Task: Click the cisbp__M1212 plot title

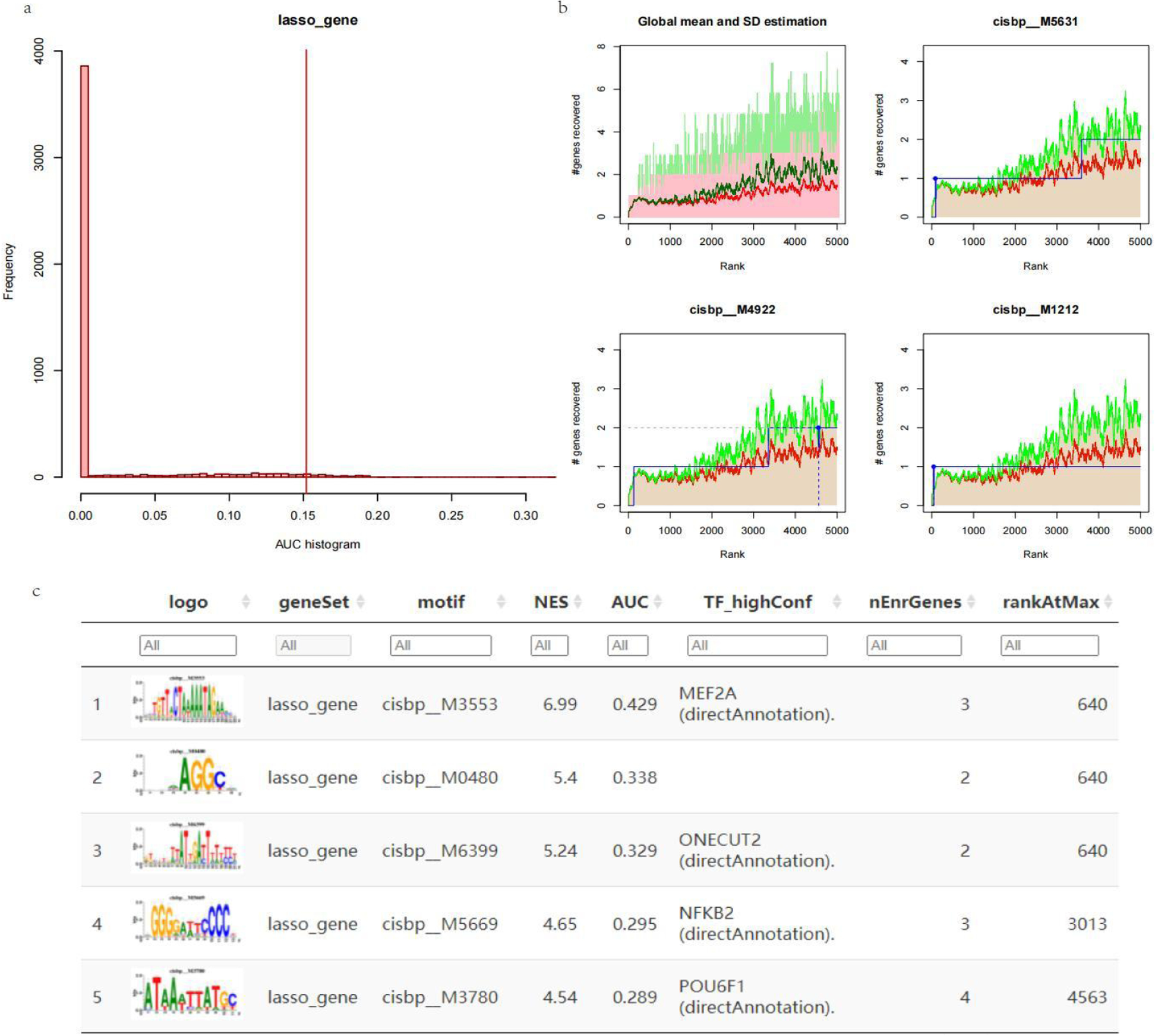Action: 1035,309
